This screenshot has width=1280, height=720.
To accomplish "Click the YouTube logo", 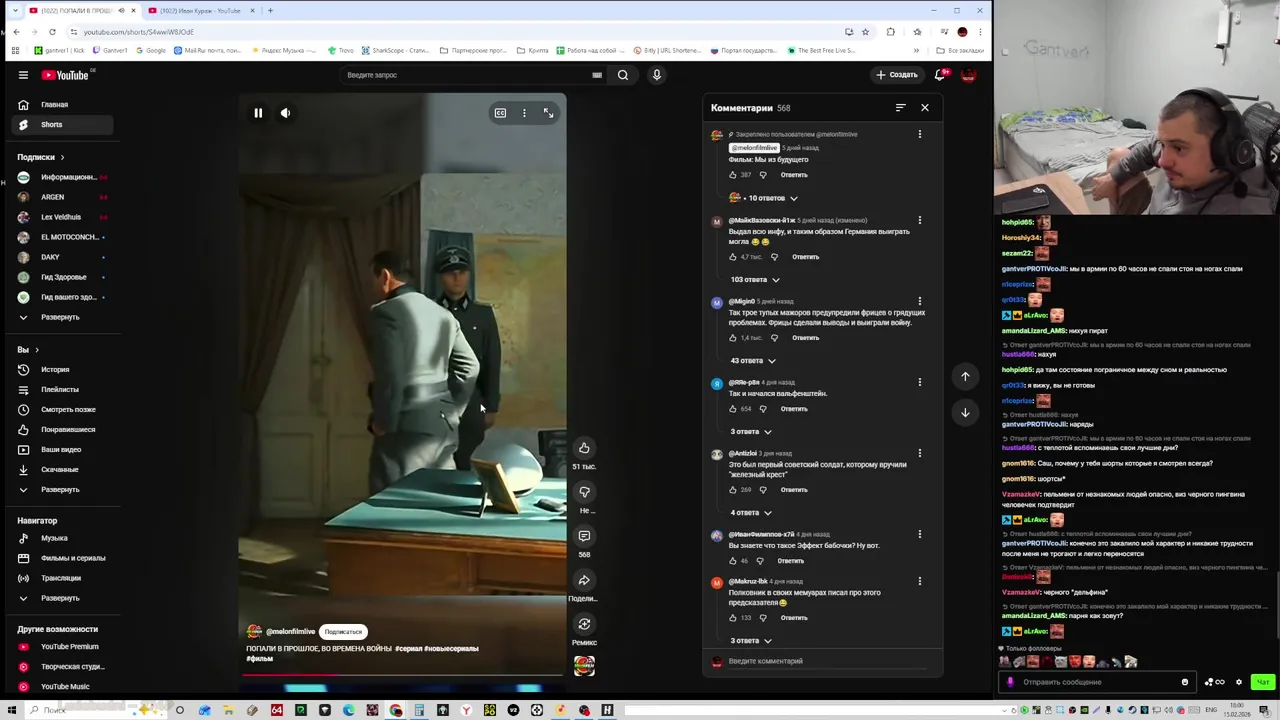I will 65,75.
